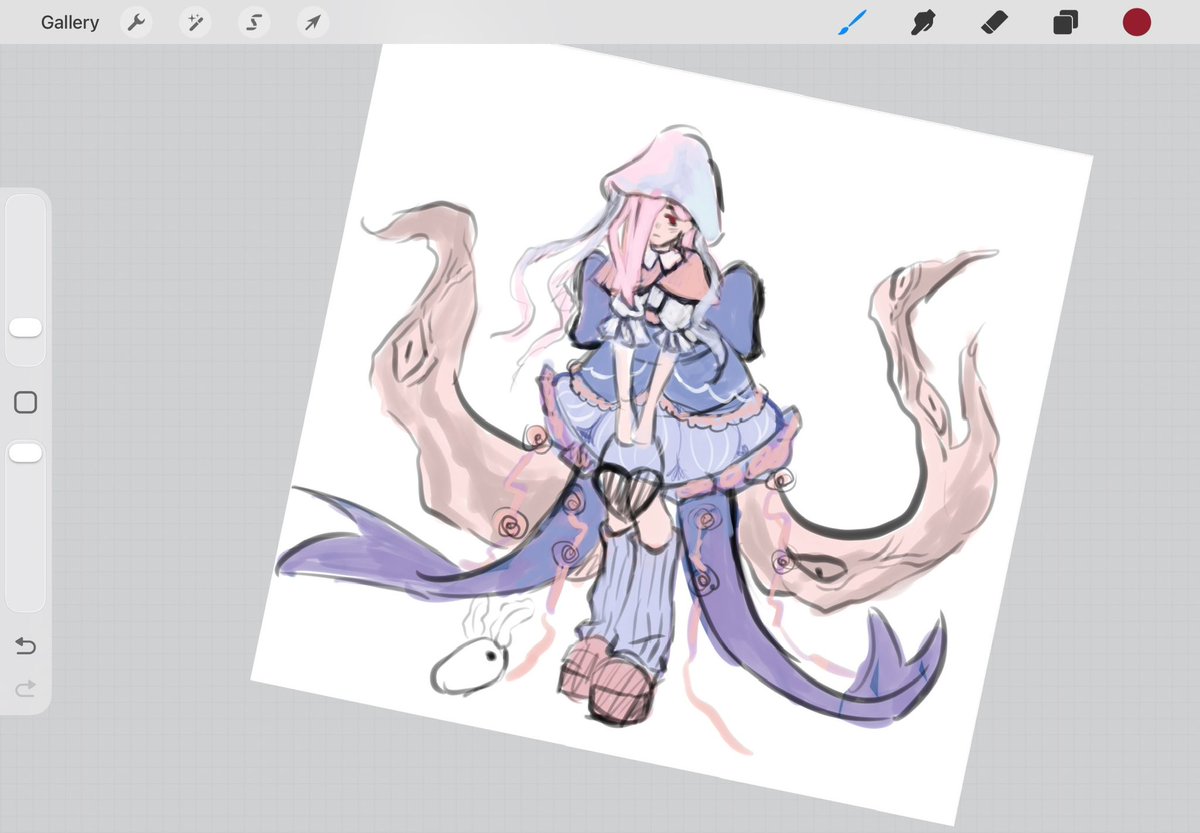The width and height of the screenshot is (1200, 833).
Task: Return to the Gallery
Action: coord(70,22)
